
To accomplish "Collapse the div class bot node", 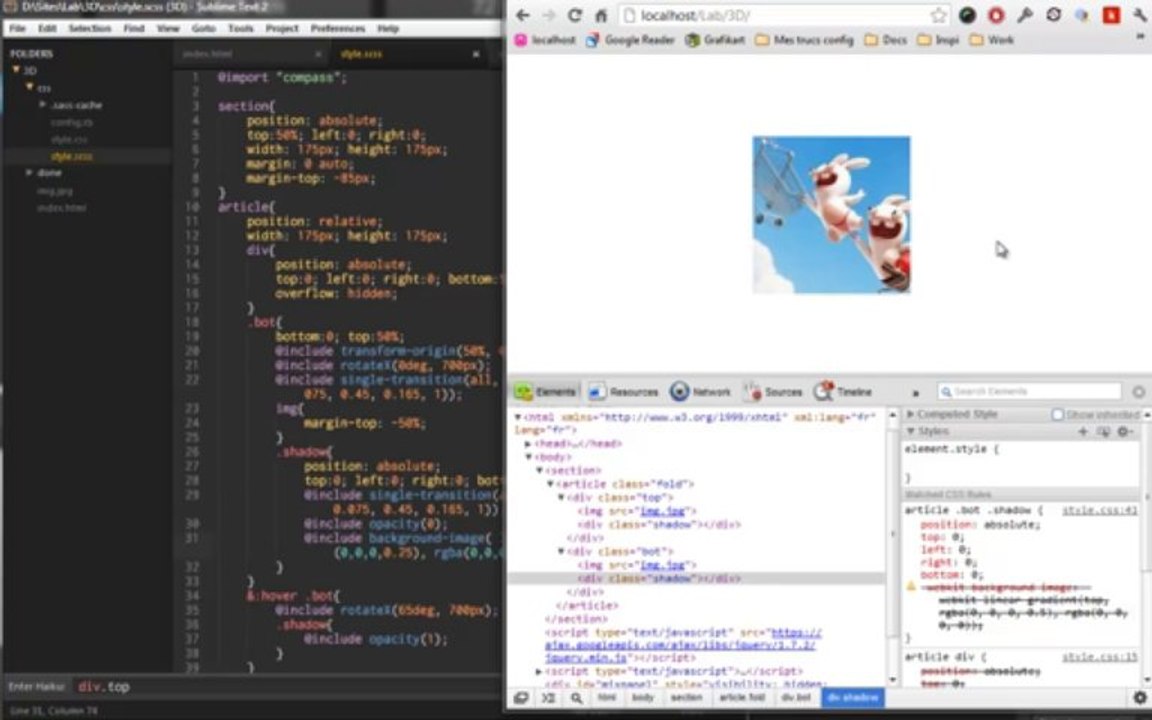I will [561, 551].
